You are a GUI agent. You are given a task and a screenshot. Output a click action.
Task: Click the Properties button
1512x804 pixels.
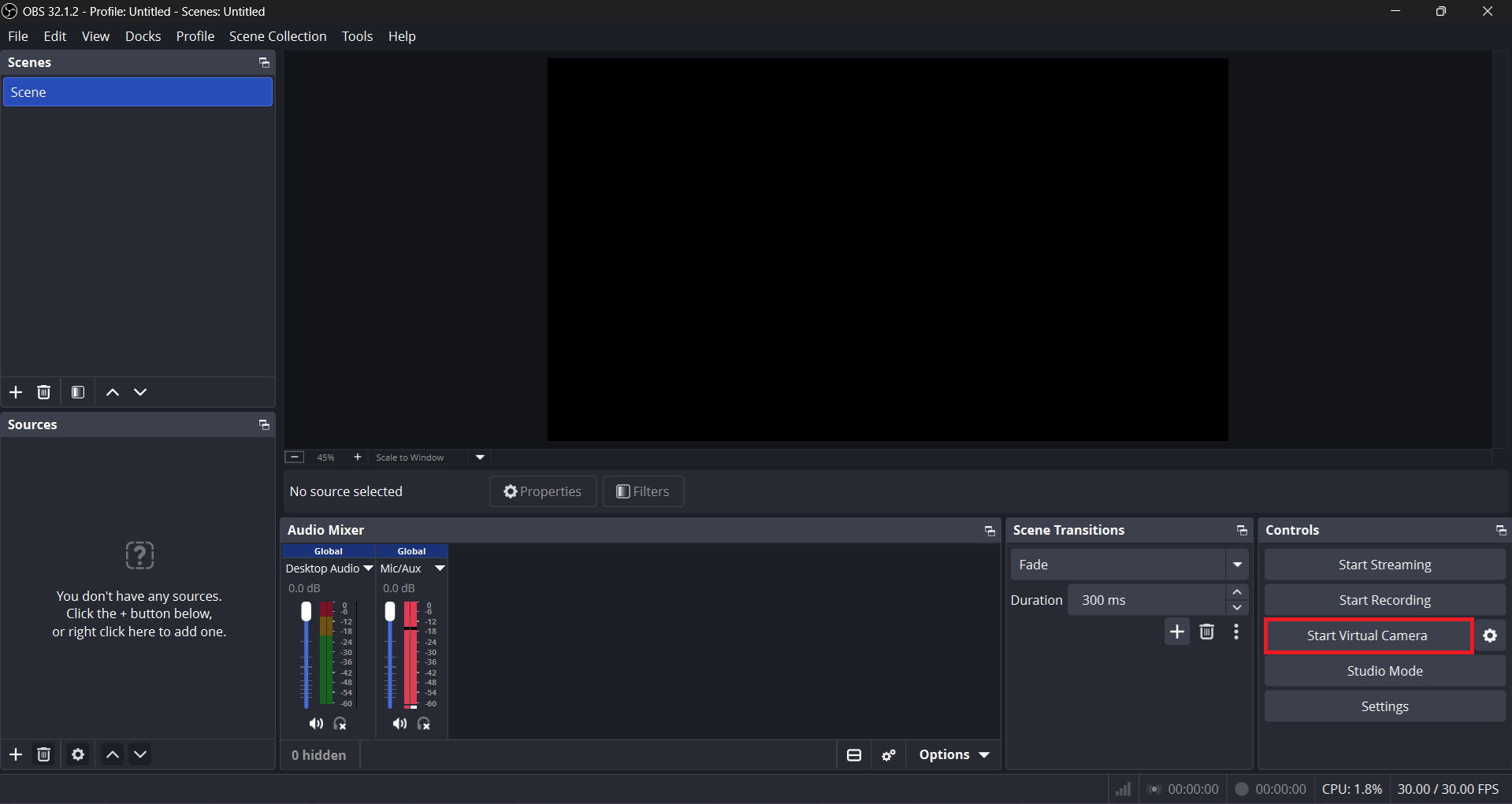coord(543,491)
